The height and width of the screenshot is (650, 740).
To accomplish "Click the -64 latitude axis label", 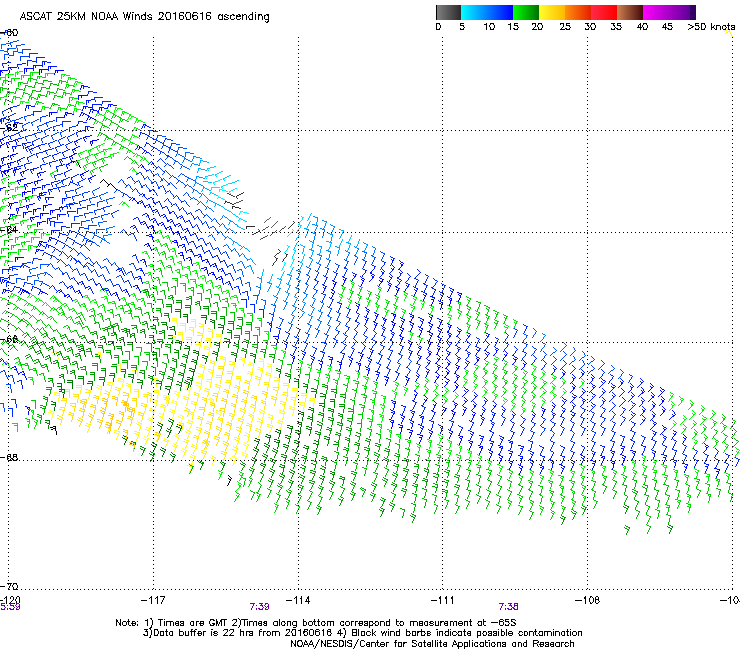I will 9,230.
